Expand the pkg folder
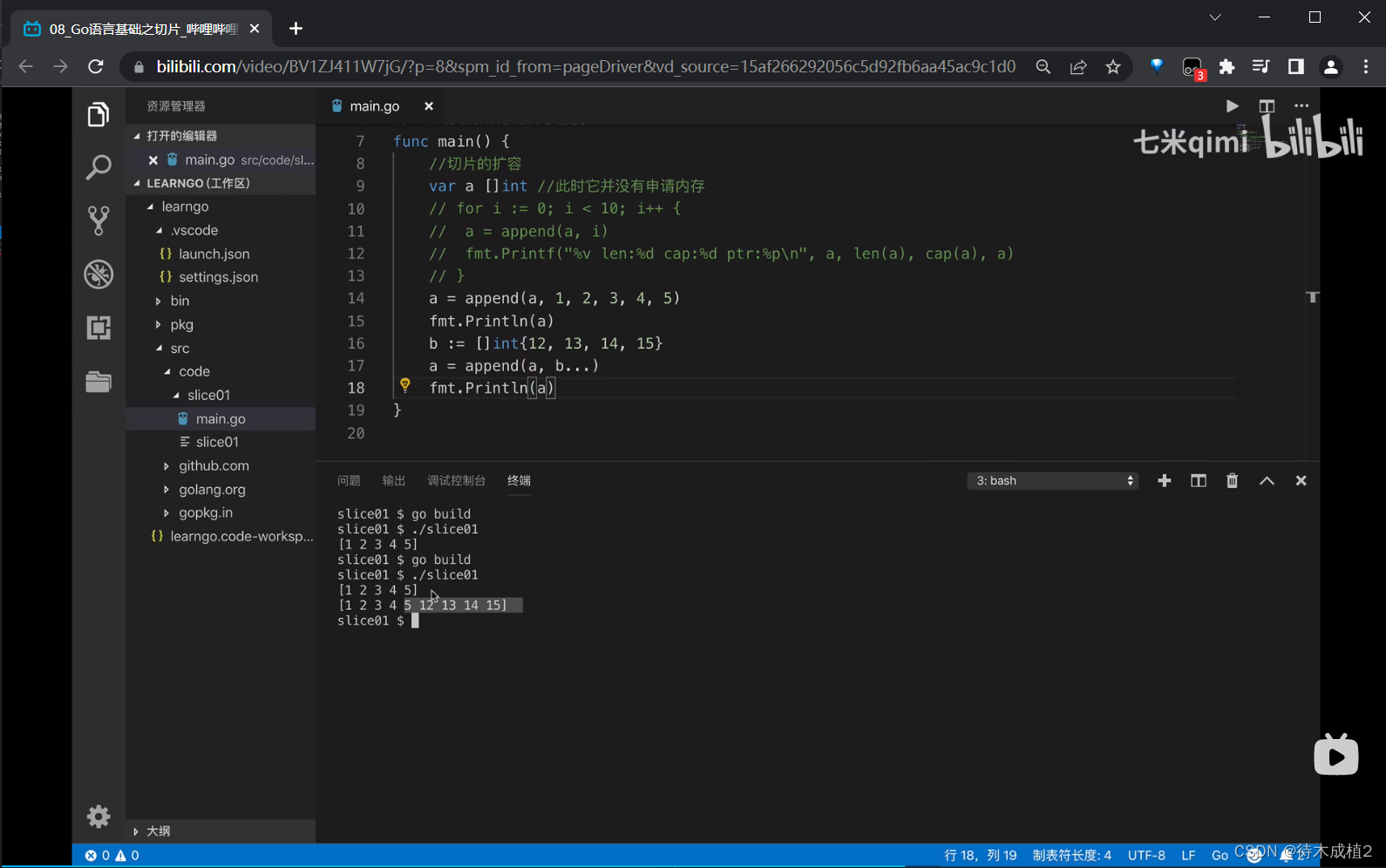Image resolution: width=1386 pixels, height=868 pixels. click(160, 325)
